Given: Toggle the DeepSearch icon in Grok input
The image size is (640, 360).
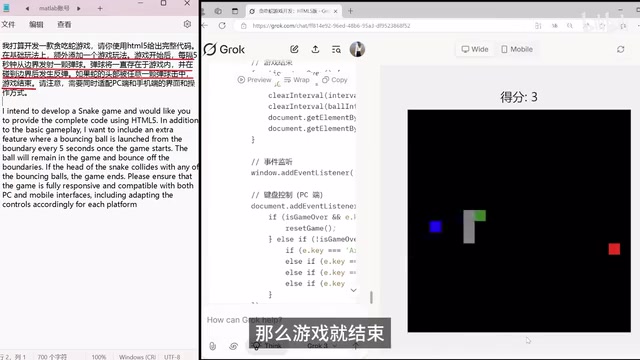Looking at the screenshot, I should pyautogui.click(x=233, y=346).
